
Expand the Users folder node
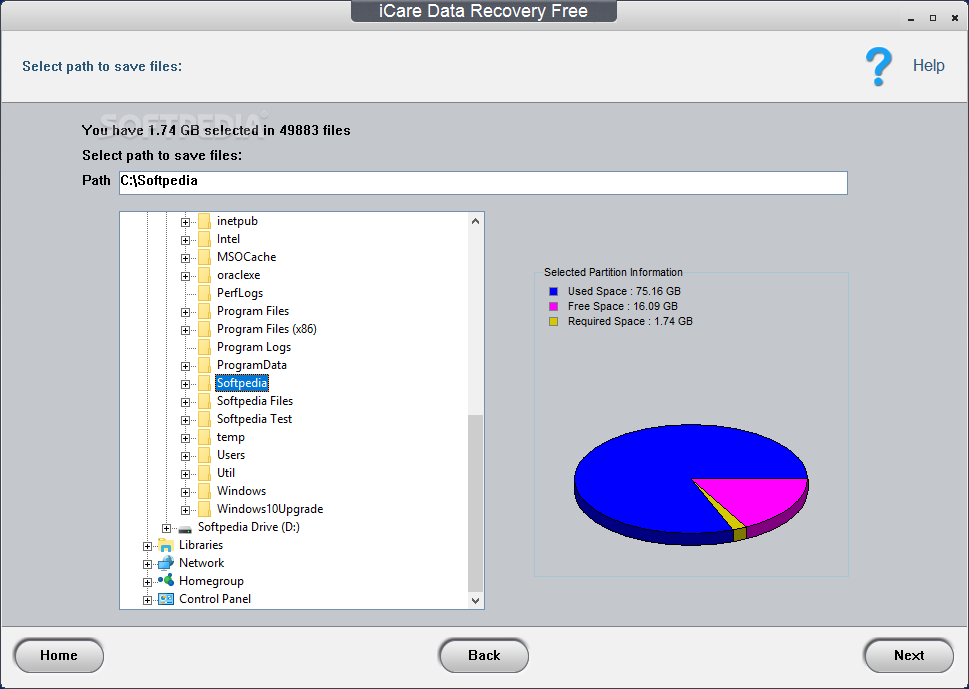point(185,456)
